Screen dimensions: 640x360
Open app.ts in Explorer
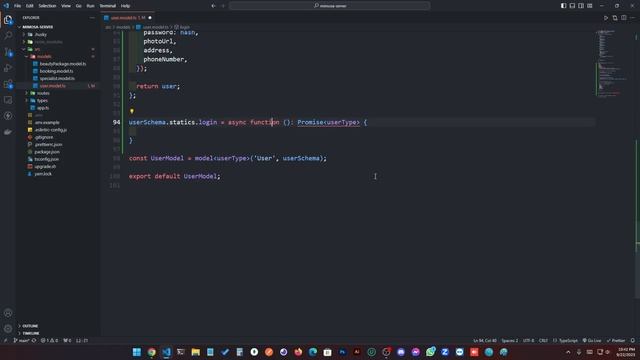(43, 108)
